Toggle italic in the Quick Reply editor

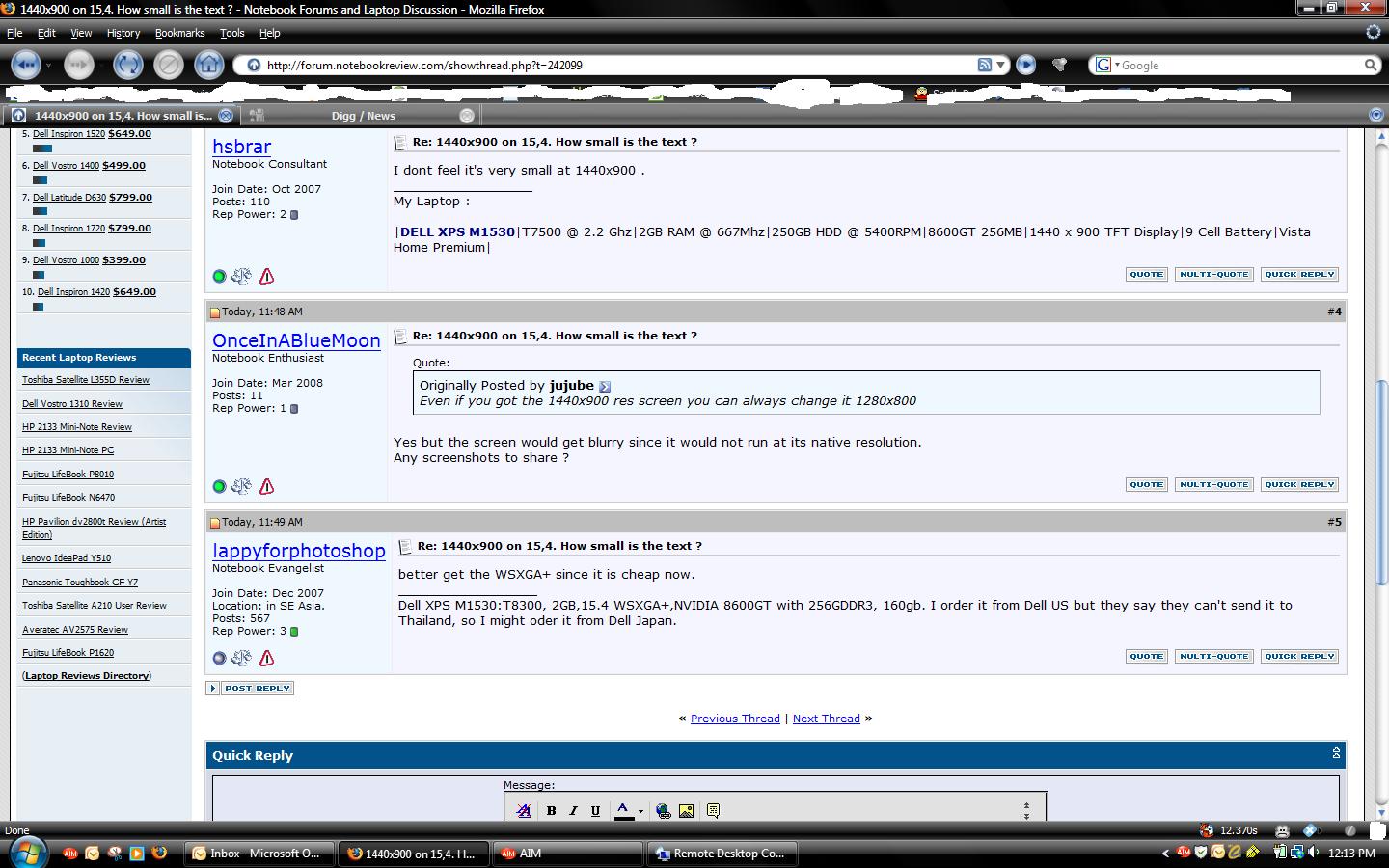pyautogui.click(x=573, y=811)
